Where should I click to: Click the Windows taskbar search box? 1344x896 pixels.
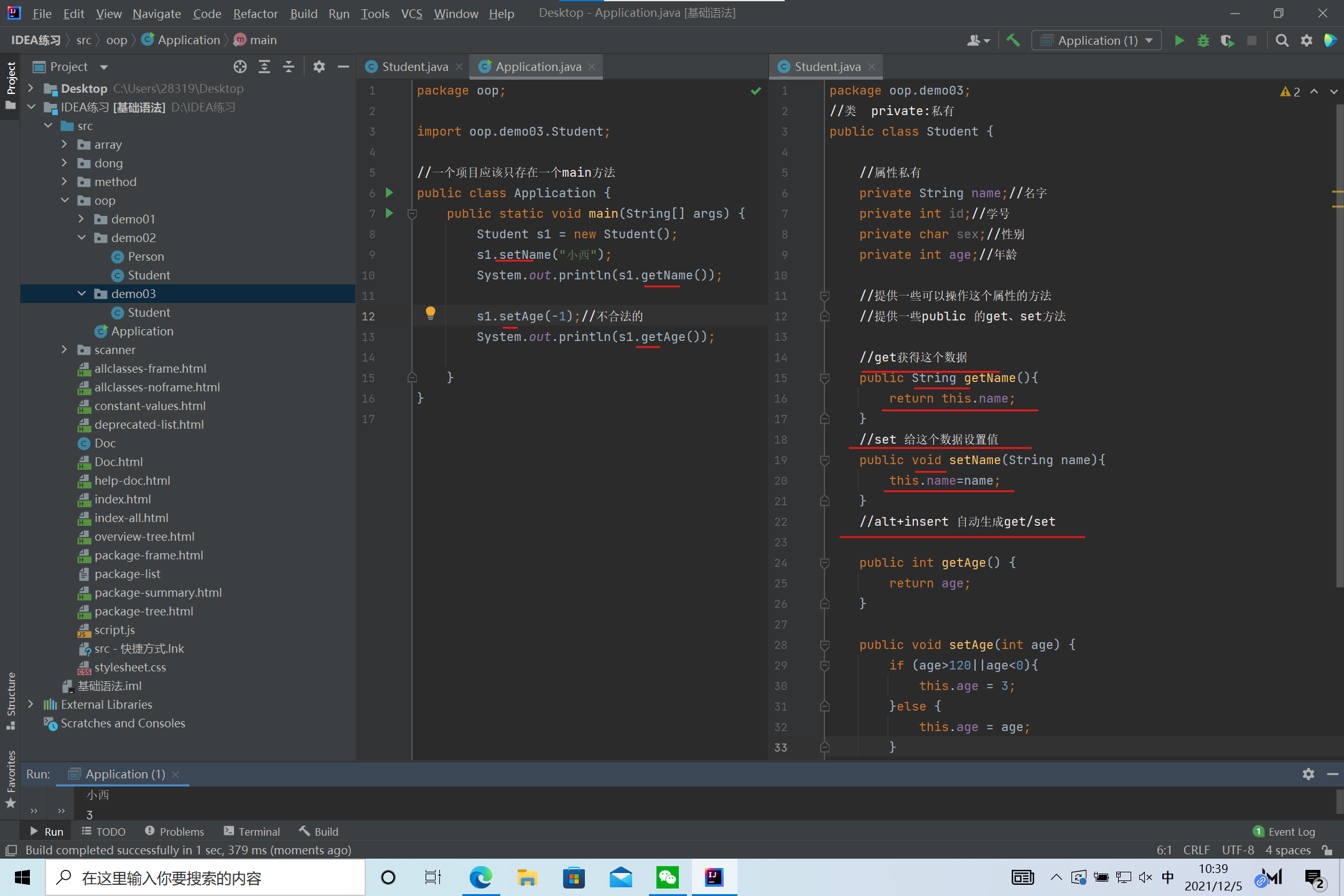click(205, 878)
